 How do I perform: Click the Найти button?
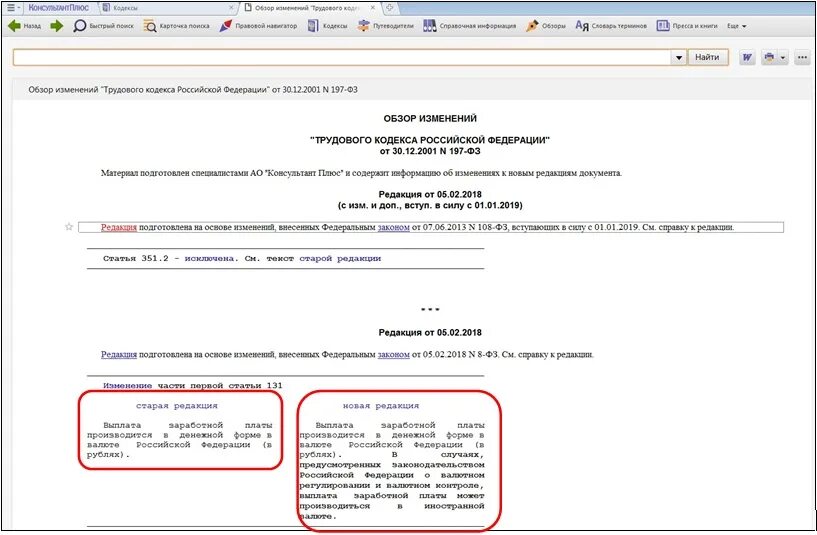point(707,57)
